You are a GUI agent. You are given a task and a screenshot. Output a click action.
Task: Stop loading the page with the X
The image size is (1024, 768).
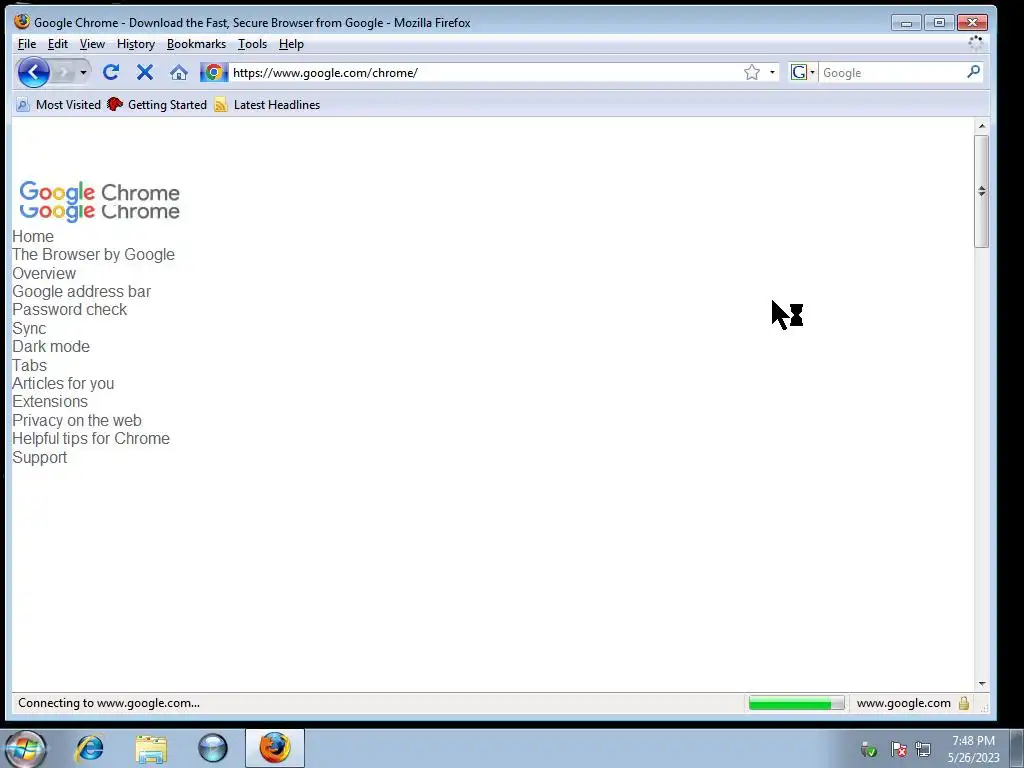pyautogui.click(x=144, y=72)
